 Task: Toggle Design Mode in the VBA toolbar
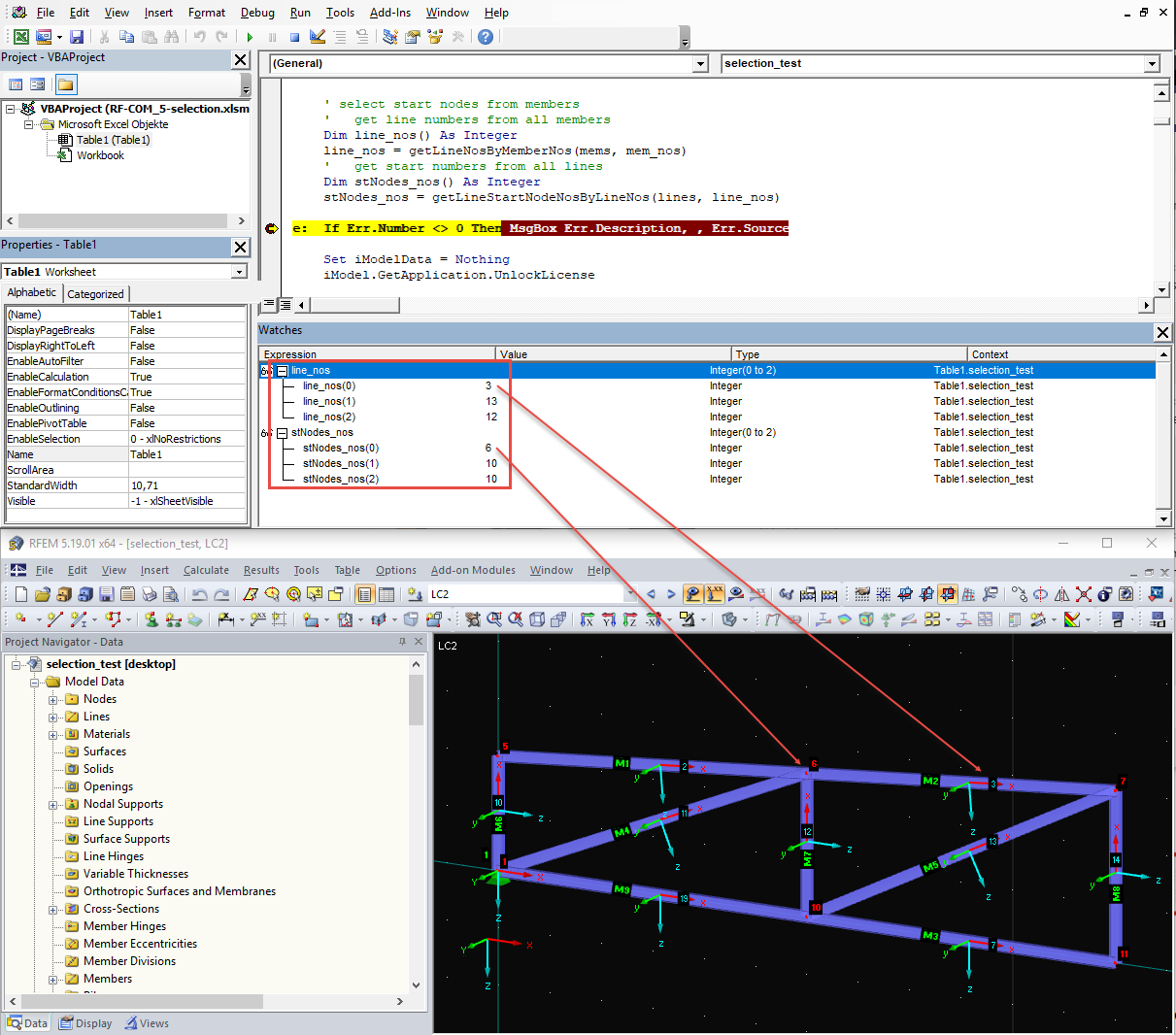tap(318, 37)
